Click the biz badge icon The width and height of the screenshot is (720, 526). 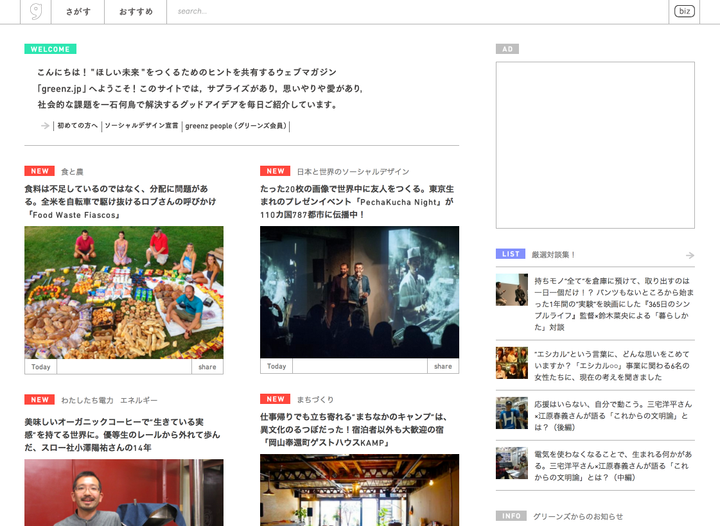[684, 11]
